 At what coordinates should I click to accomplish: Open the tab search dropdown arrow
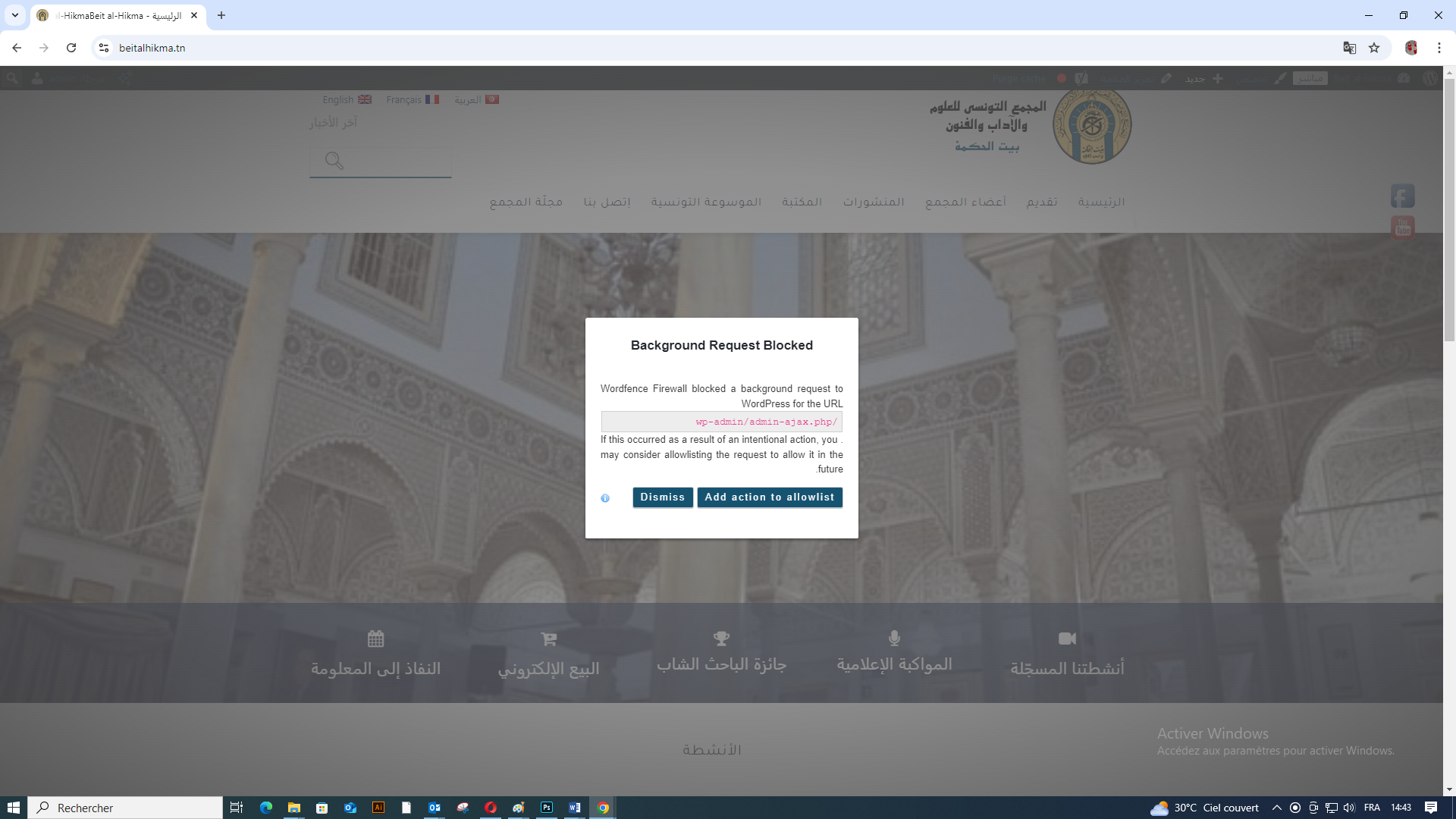pyautogui.click(x=15, y=15)
